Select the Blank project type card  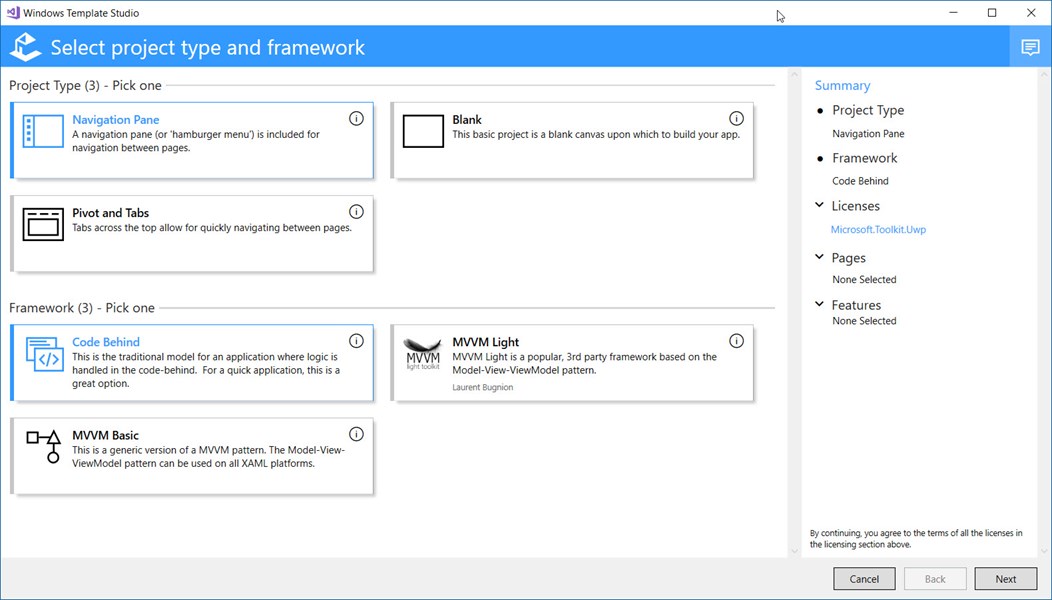tap(572, 140)
